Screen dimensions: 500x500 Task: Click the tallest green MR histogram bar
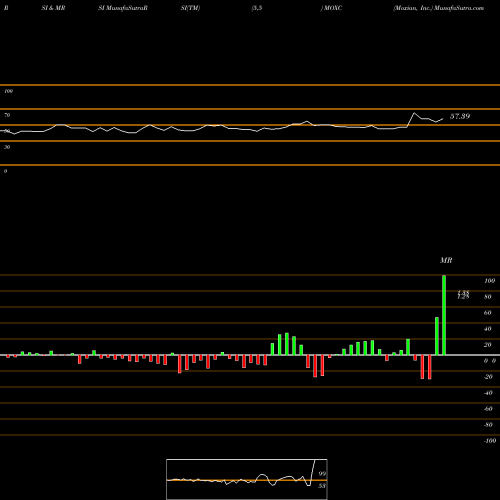coord(444,315)
